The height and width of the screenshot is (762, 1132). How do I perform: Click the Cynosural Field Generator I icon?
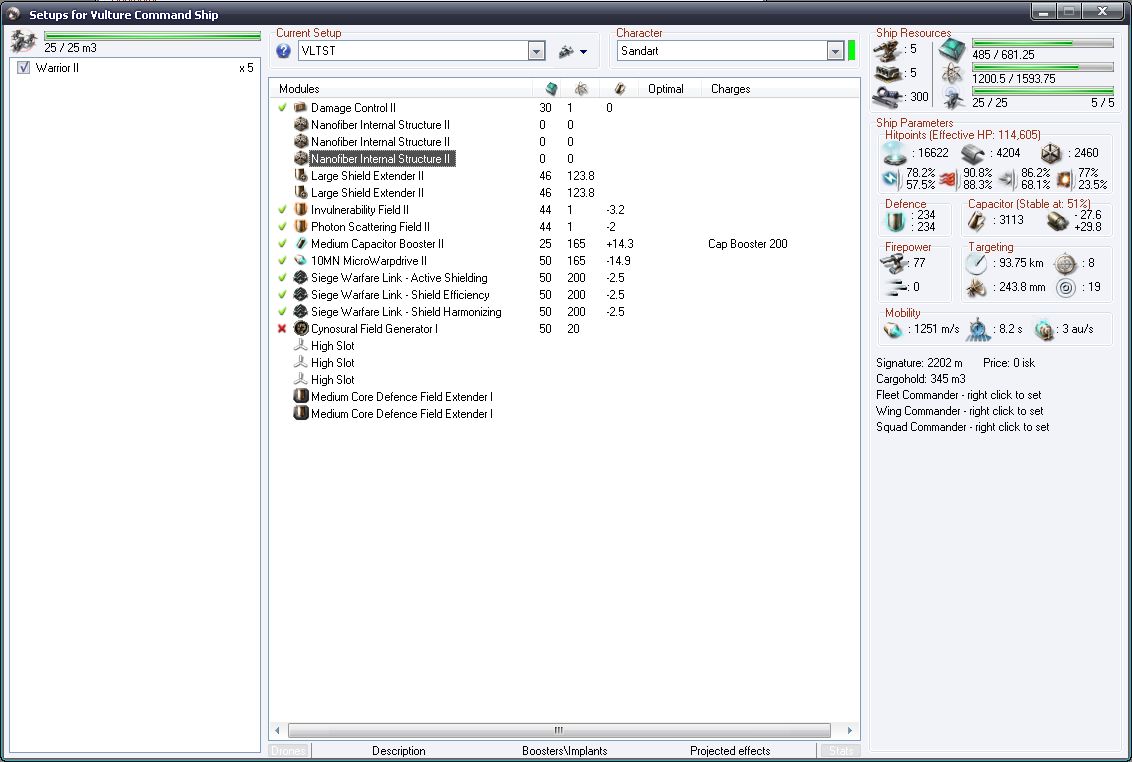(301, 329)
